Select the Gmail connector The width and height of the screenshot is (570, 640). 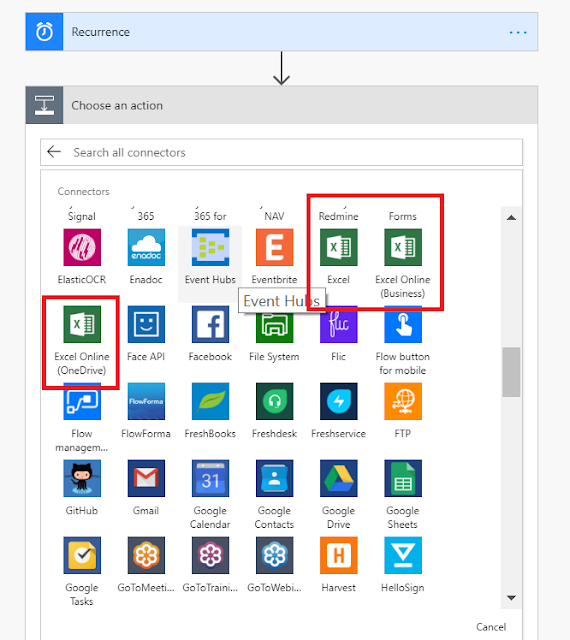click(x=146, y=478)
